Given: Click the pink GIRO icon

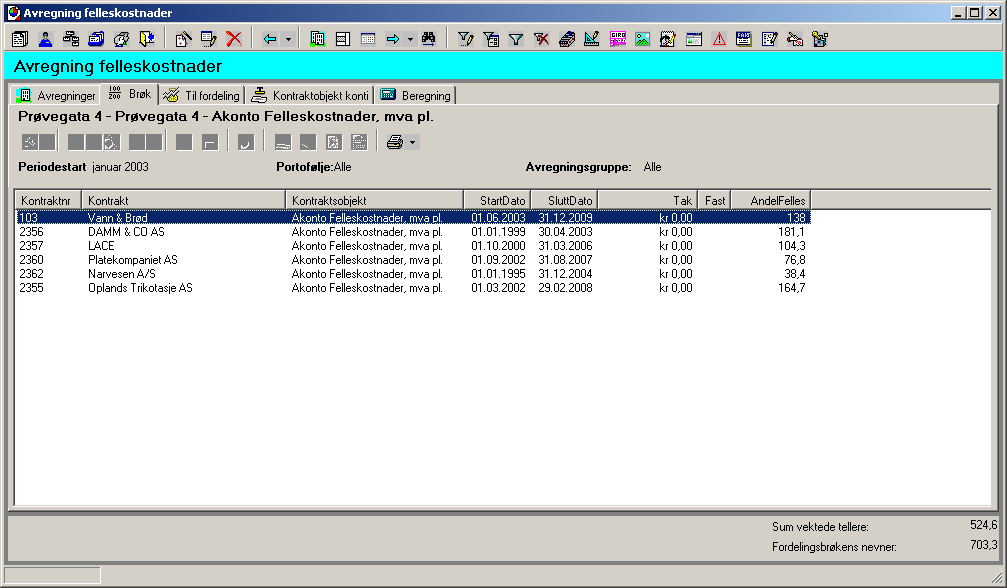Looking at the screenshot, I should pyautogui.click(x=618, y=39).
